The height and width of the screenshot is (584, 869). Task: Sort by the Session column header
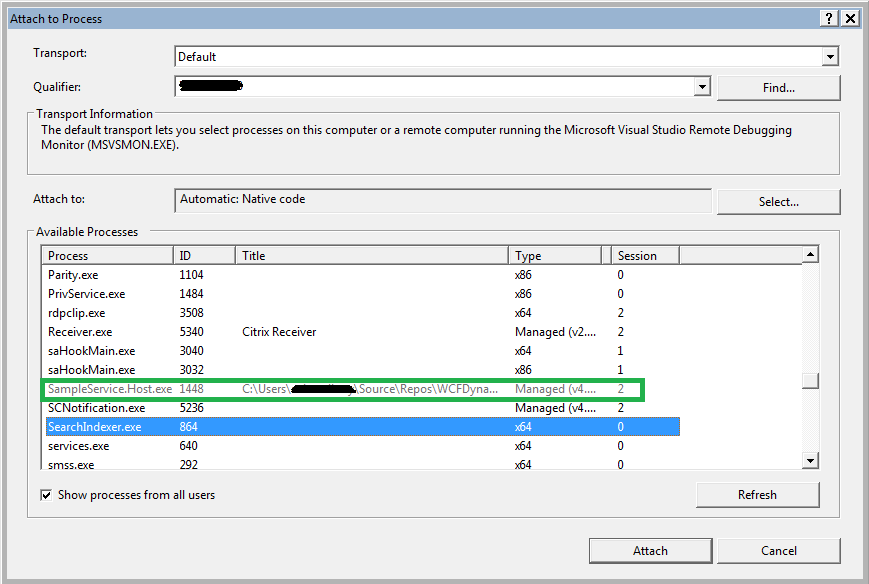click(646, 255)
